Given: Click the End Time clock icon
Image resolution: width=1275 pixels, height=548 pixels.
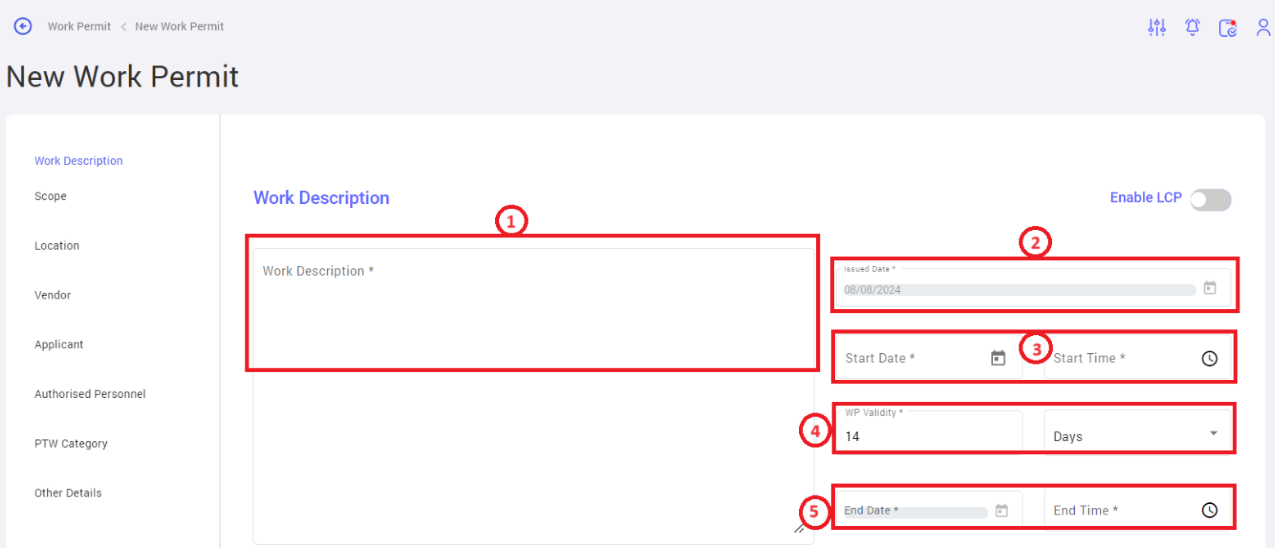Looking at the screenshot, I should click(x=1210, y=510).
